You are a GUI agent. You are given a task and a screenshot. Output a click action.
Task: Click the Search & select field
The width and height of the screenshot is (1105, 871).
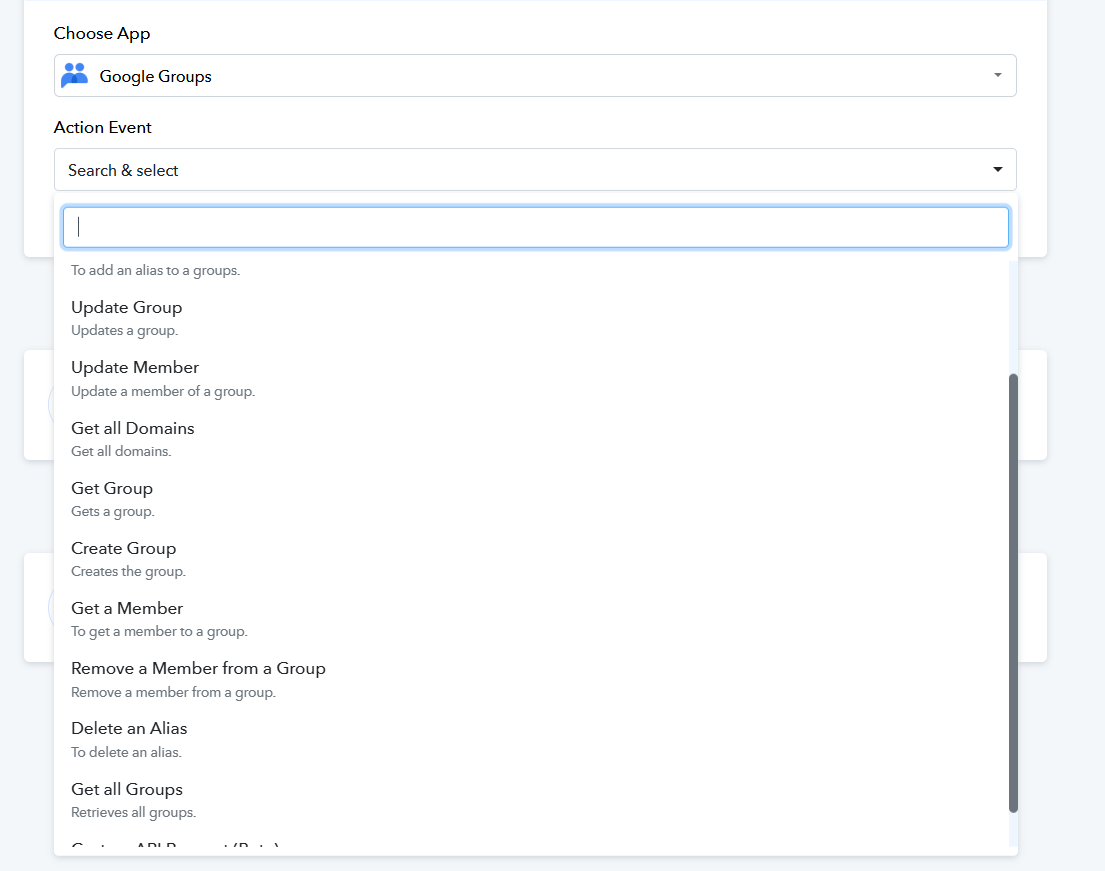point(535,170)
